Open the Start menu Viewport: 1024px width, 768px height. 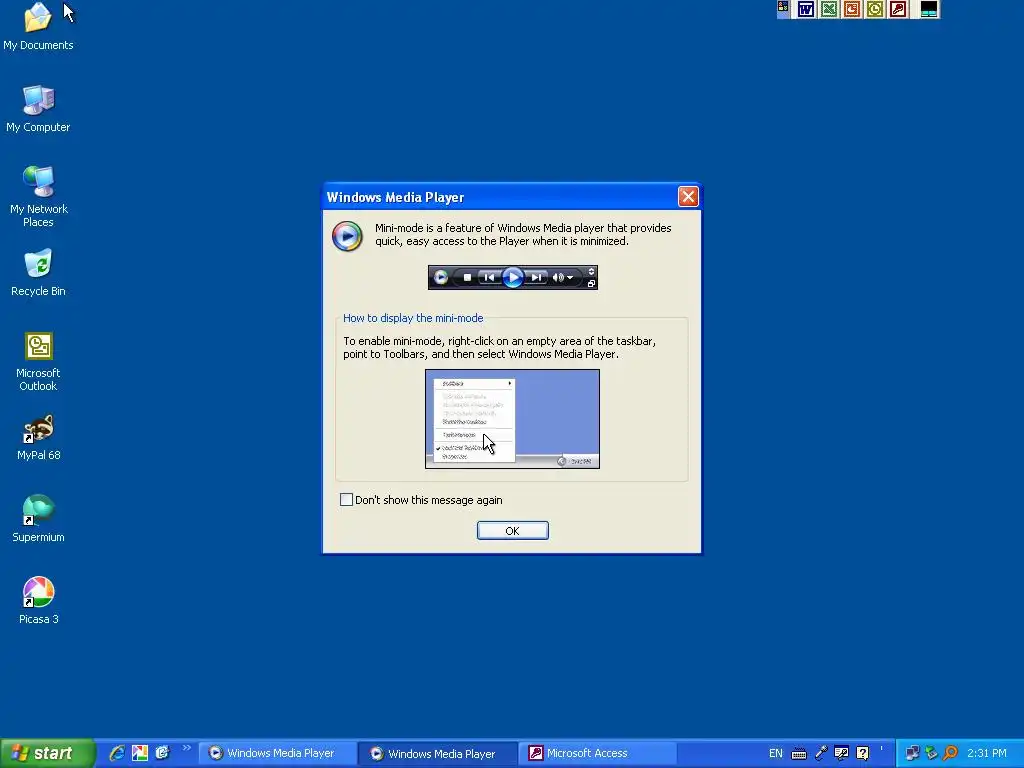point(47,753)
